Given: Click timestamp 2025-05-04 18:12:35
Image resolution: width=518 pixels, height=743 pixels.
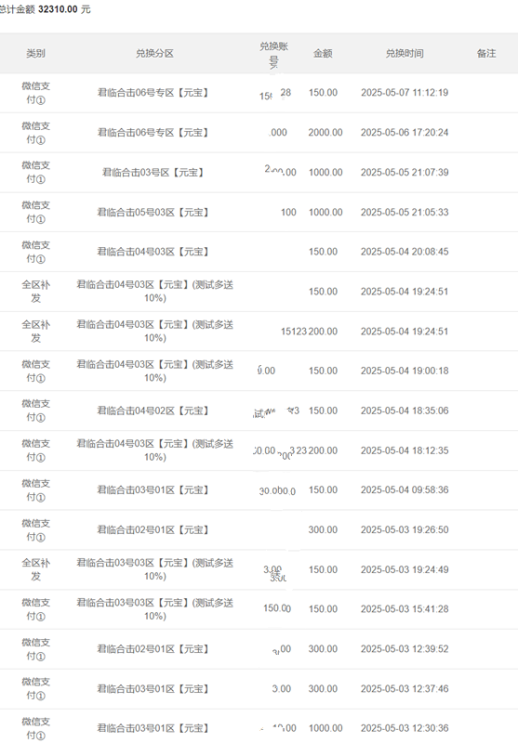Looking at the screenshot, I should pyautogui.click(x=404, y=450).
